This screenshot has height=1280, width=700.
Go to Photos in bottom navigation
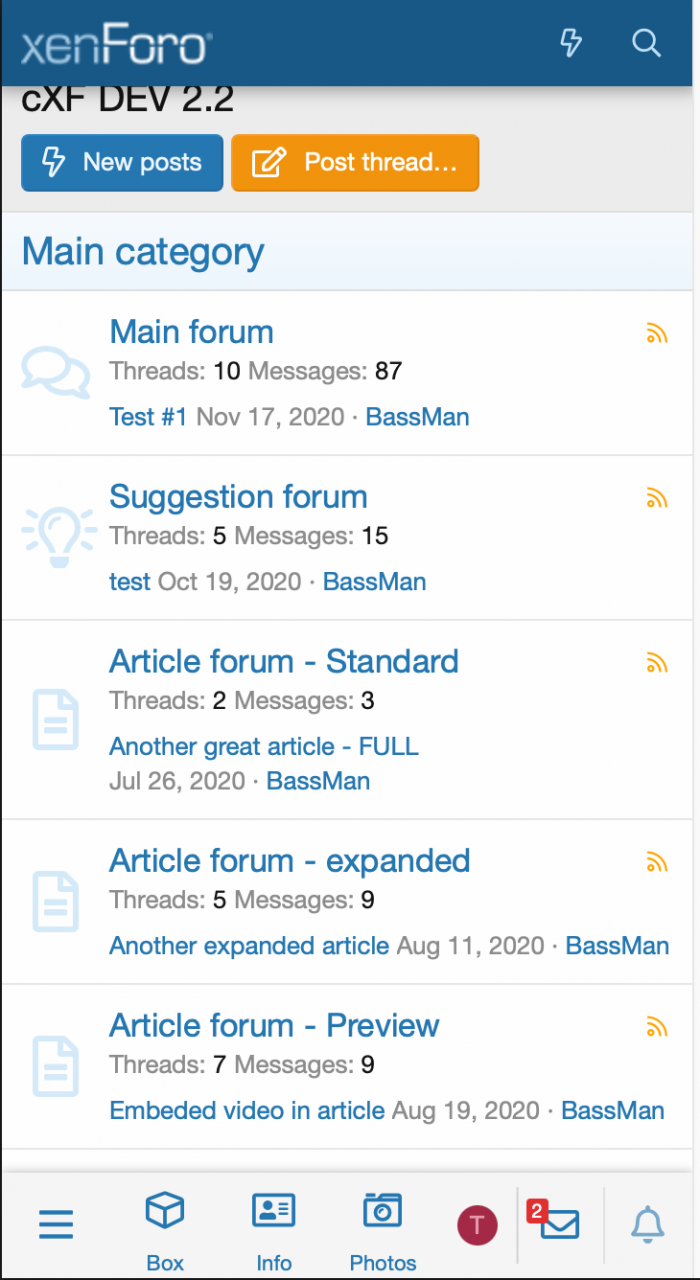(382, 1229)
